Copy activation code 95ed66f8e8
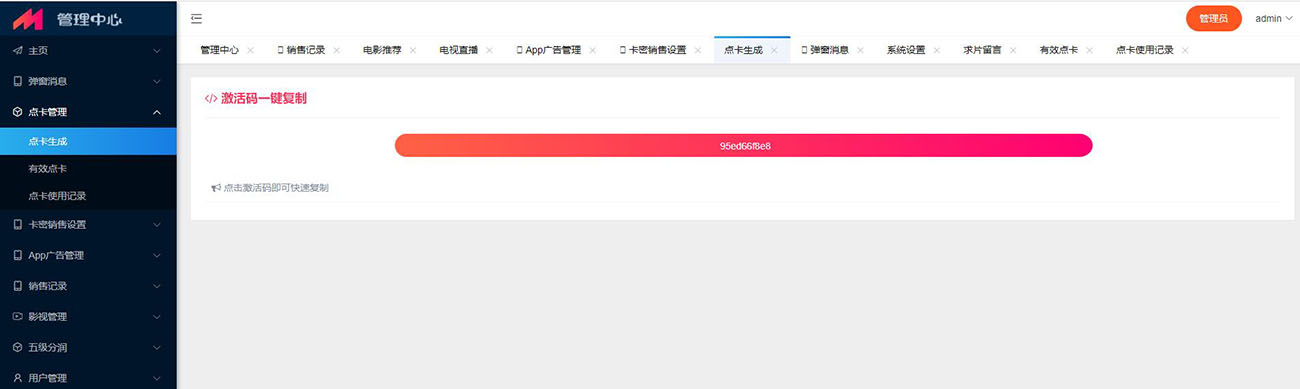Screen dimensions: 1300x389 pos(744,145)
